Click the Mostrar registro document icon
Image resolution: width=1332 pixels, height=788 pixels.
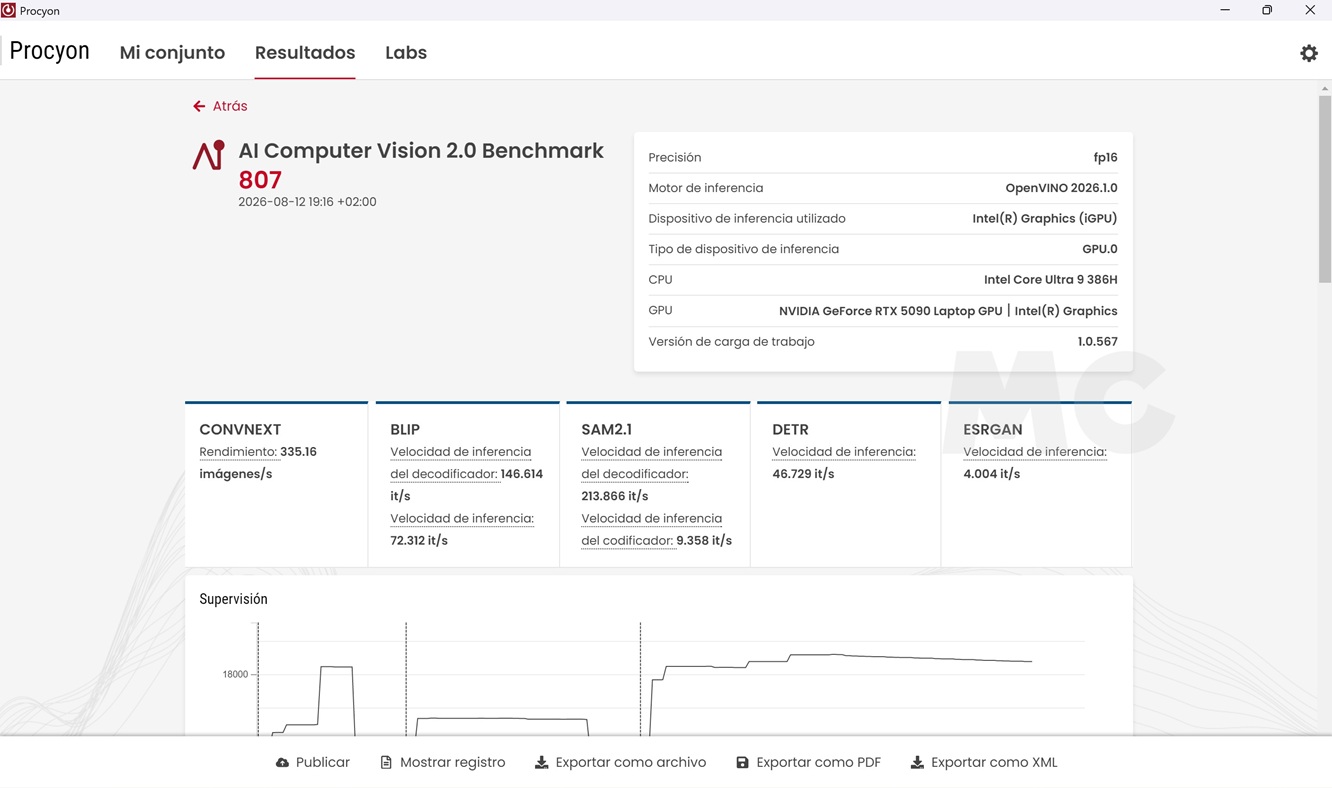pyautogui.click(x=386, y=763)
